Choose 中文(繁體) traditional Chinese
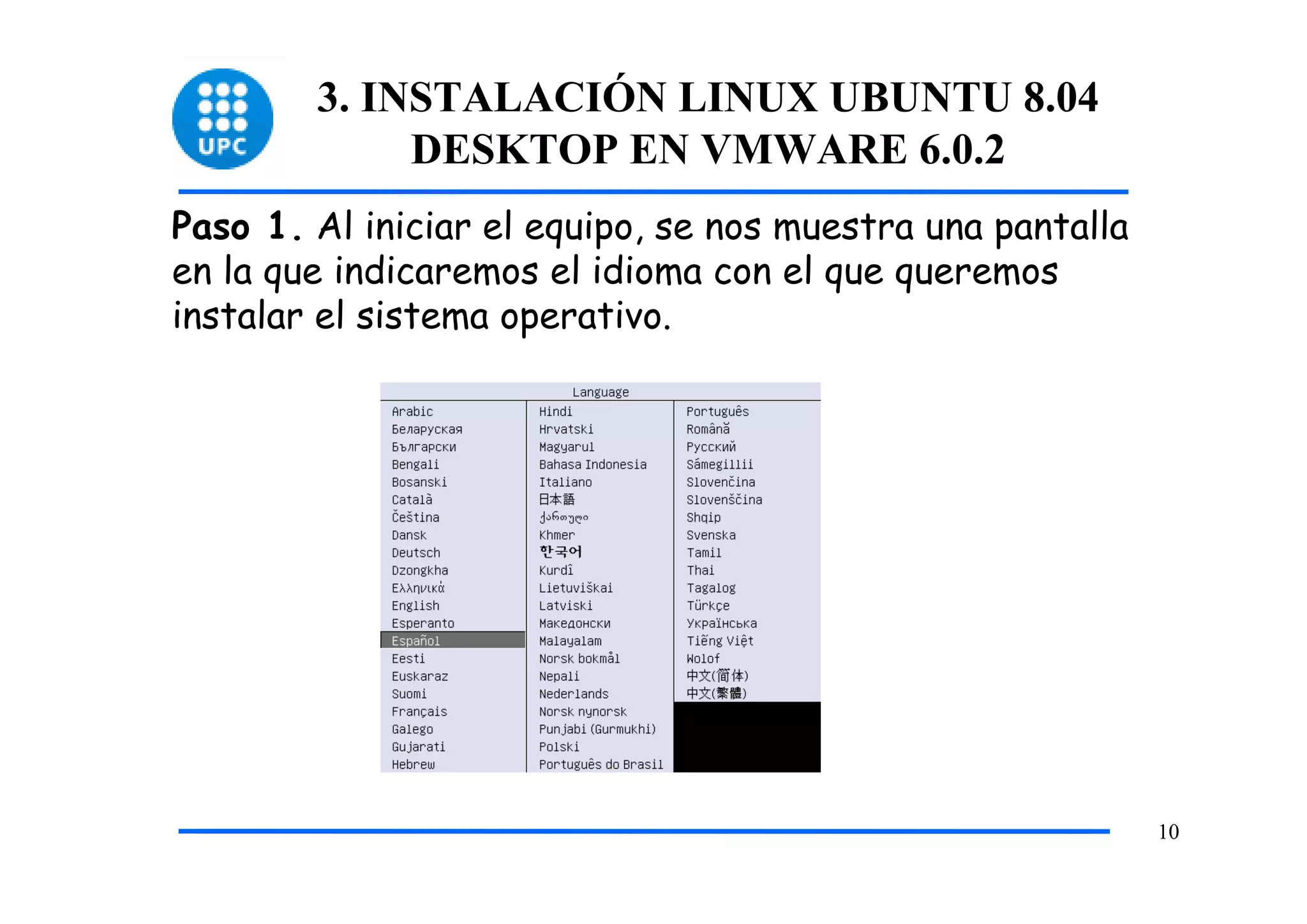 coord(717,693)
